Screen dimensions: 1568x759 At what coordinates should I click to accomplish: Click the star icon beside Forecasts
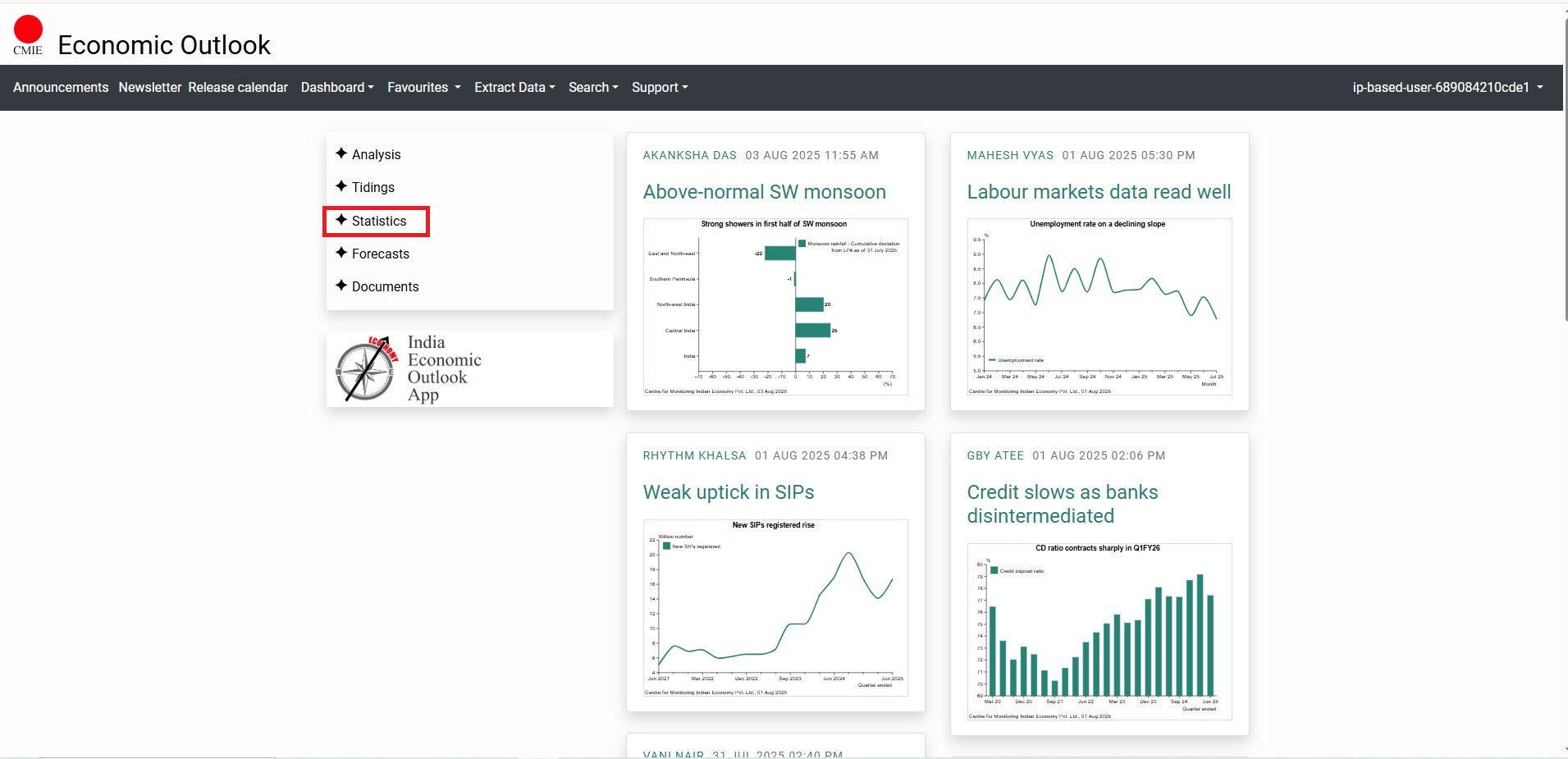pyautogui.click(x=341, y=253)
